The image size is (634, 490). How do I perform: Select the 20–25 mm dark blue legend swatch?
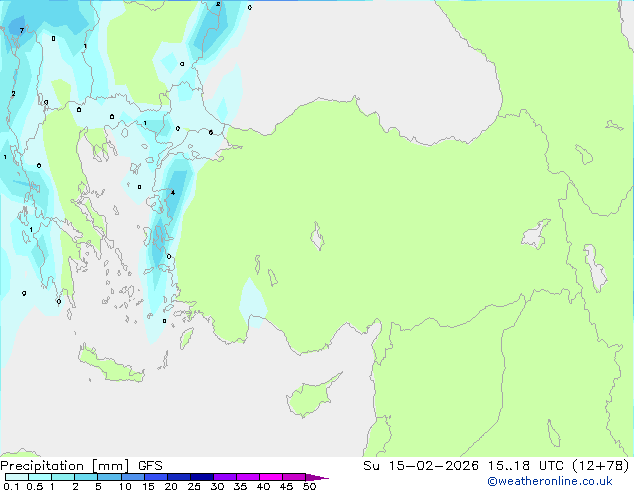pos(178,477)
